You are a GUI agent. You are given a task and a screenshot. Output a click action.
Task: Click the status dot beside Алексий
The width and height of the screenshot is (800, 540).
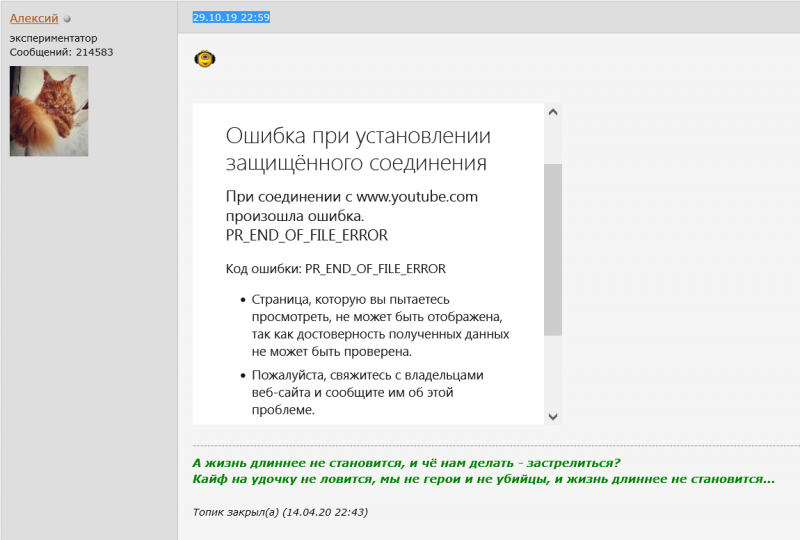(x=68, y=19)
